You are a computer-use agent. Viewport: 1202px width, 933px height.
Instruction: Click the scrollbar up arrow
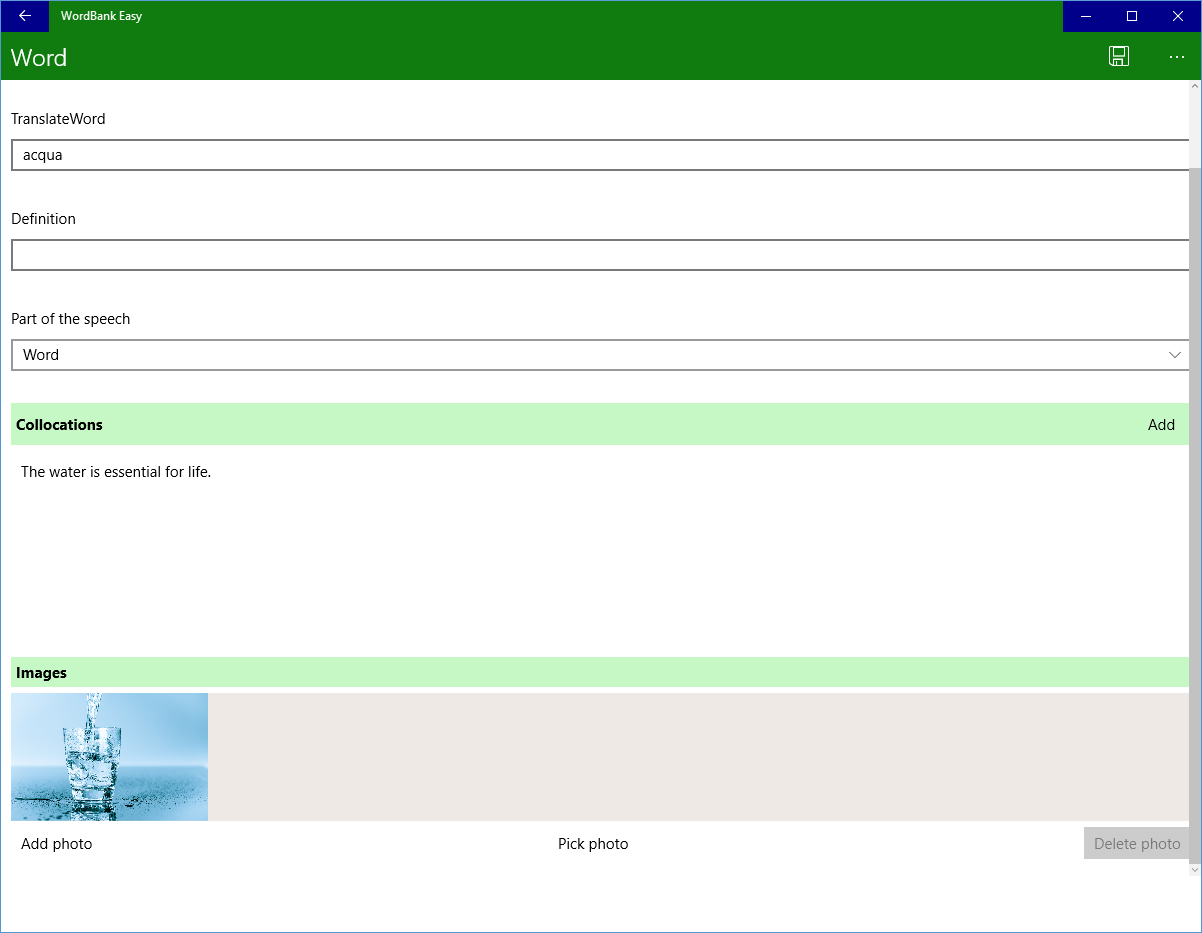pos(1195,87)
